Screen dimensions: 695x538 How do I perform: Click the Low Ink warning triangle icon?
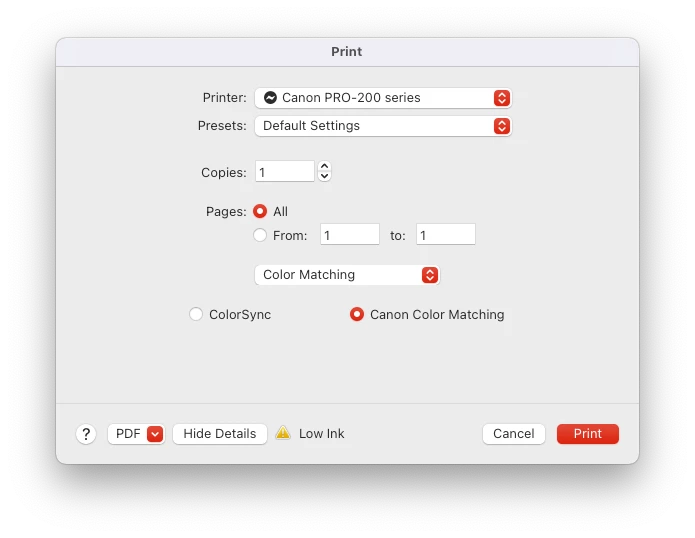(283, 433)
